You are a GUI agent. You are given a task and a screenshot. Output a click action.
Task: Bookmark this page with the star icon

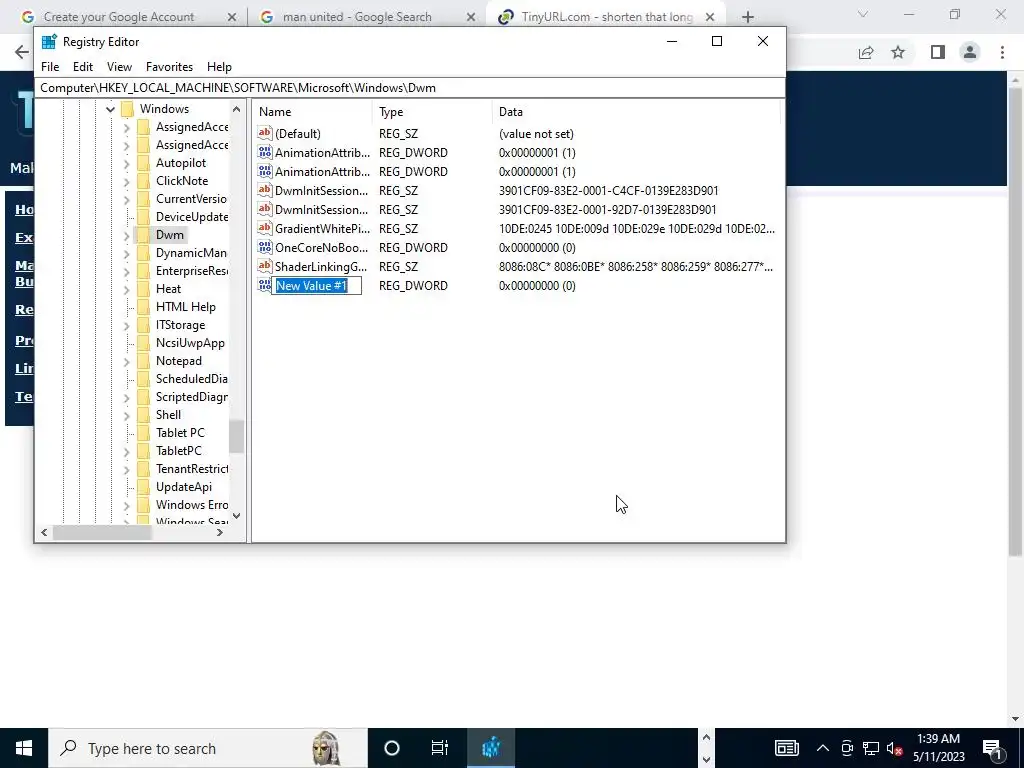click(898, 52)
